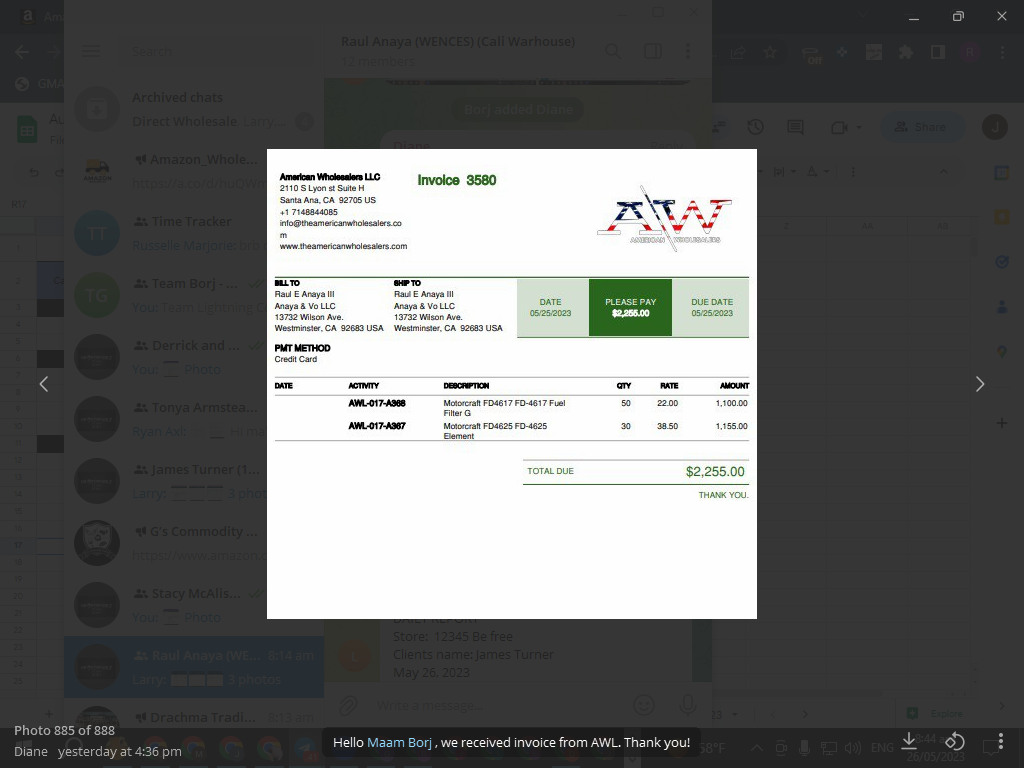Open the Team Borj group chat
This screenshot has height=768, width=1024.
tap(194, 295)
